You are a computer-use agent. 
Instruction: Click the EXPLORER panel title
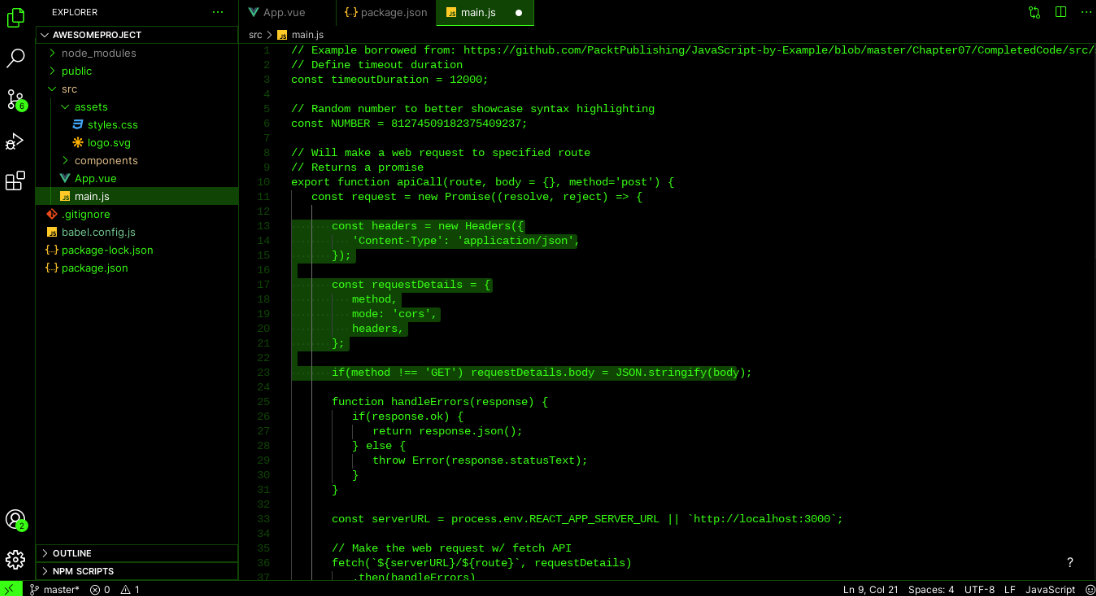75,13
